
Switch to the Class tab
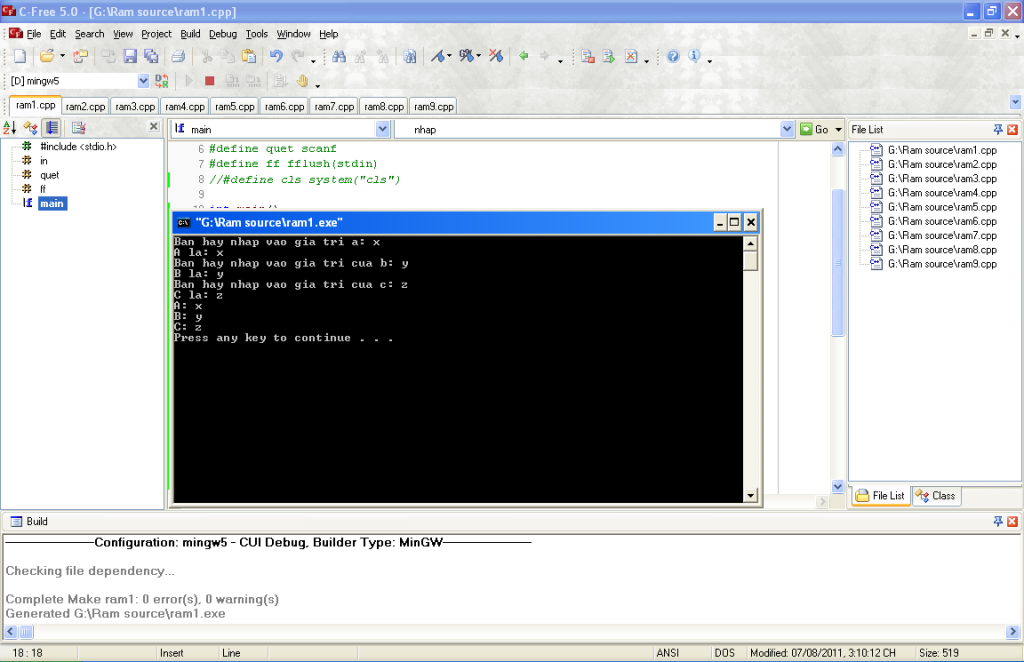coord(936,496)
